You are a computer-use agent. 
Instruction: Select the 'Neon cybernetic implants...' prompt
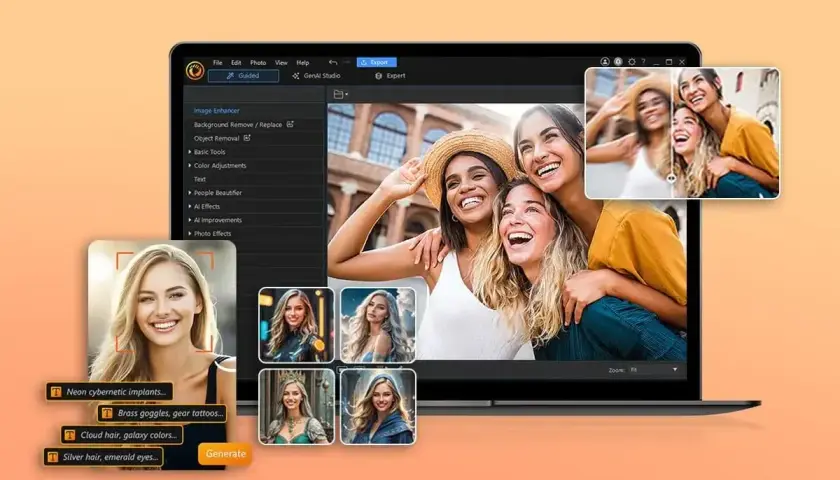[x=109, y=392]
